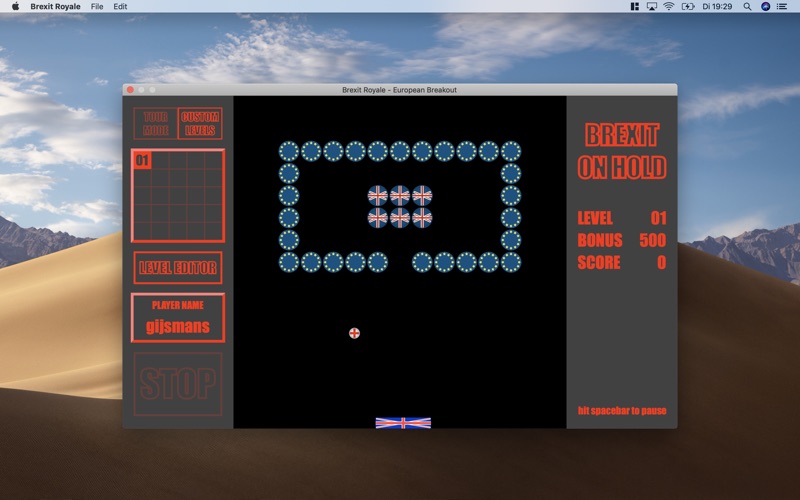Open the File menu
Viewport: 800px width, 500px height.
pos(97,6)
